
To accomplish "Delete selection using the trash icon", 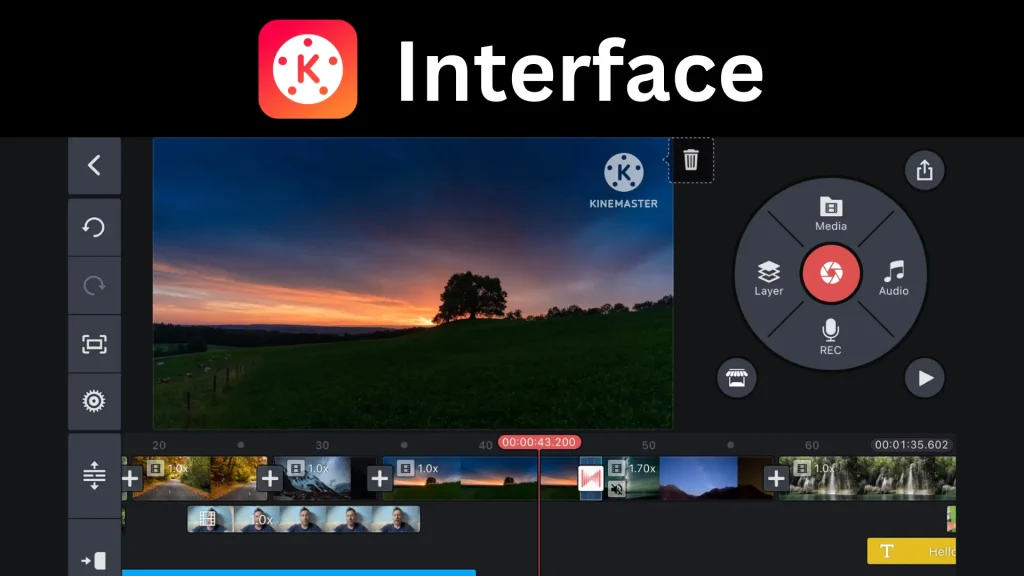I will (x=691, y=160).
